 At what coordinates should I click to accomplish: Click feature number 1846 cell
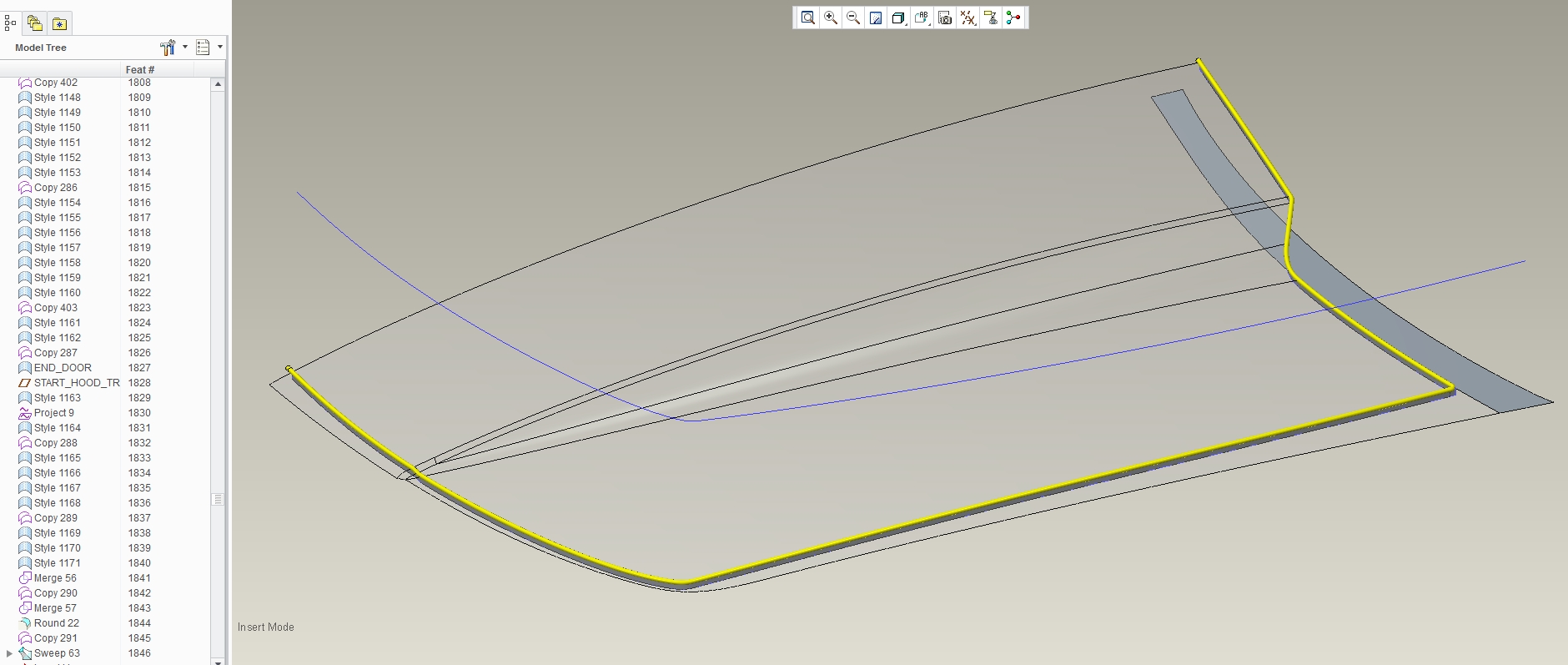pyautogui.click(x=139, y=653)
